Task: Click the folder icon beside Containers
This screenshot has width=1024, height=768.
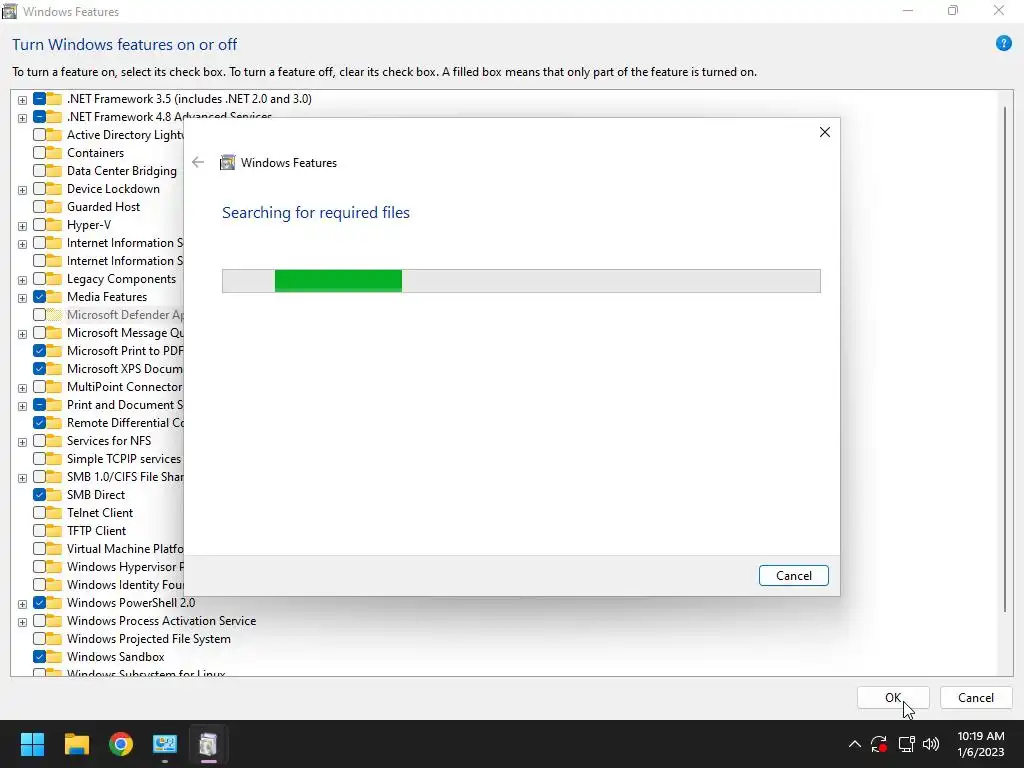Action: (x=54, y=153)
